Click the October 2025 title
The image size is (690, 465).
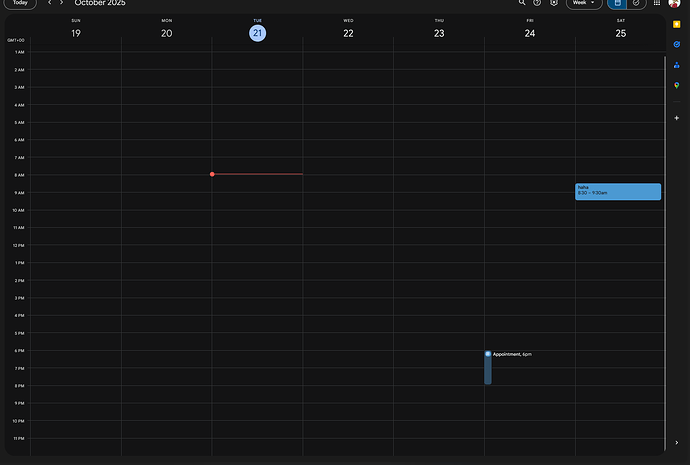click(x=100, y=3)
